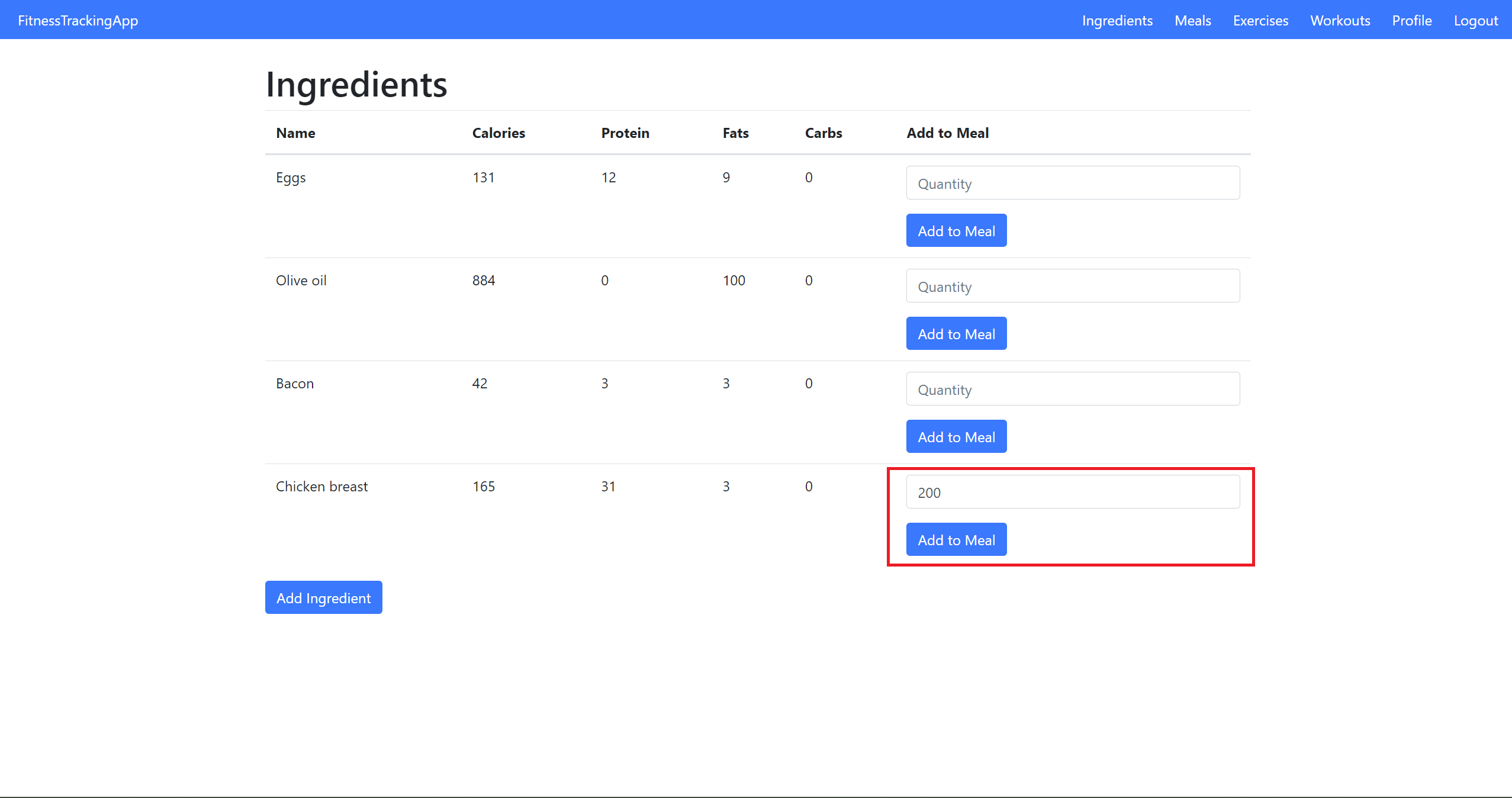Viewport: 1512px width, 798px height.
Task: Add Chicken breast to meal
Action: 956,540
